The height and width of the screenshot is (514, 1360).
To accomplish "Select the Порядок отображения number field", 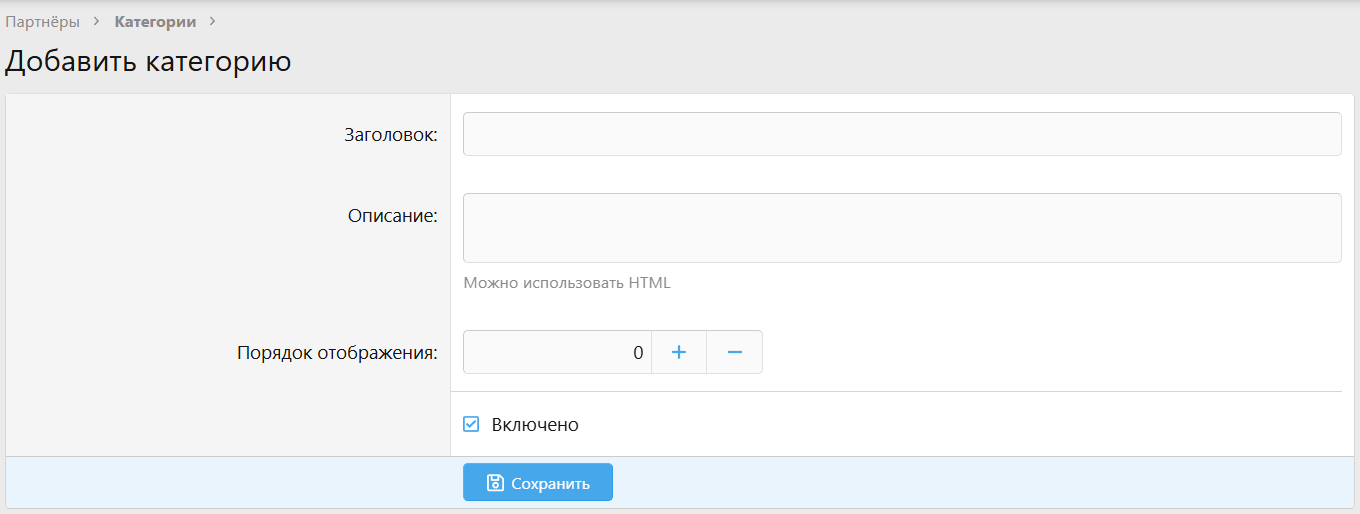I will click(x=557, y=352).
